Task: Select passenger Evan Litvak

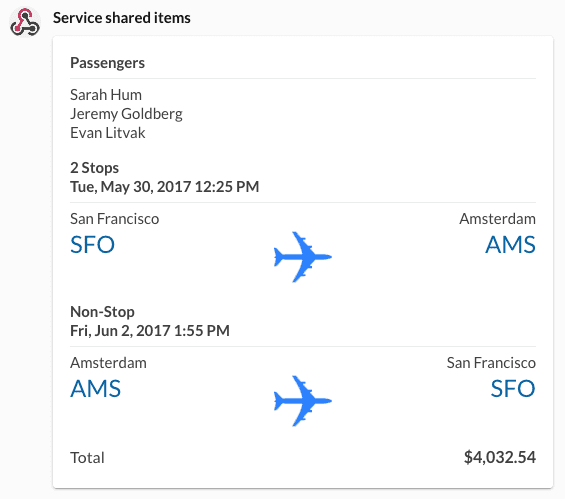Action: tap(108, 133)
